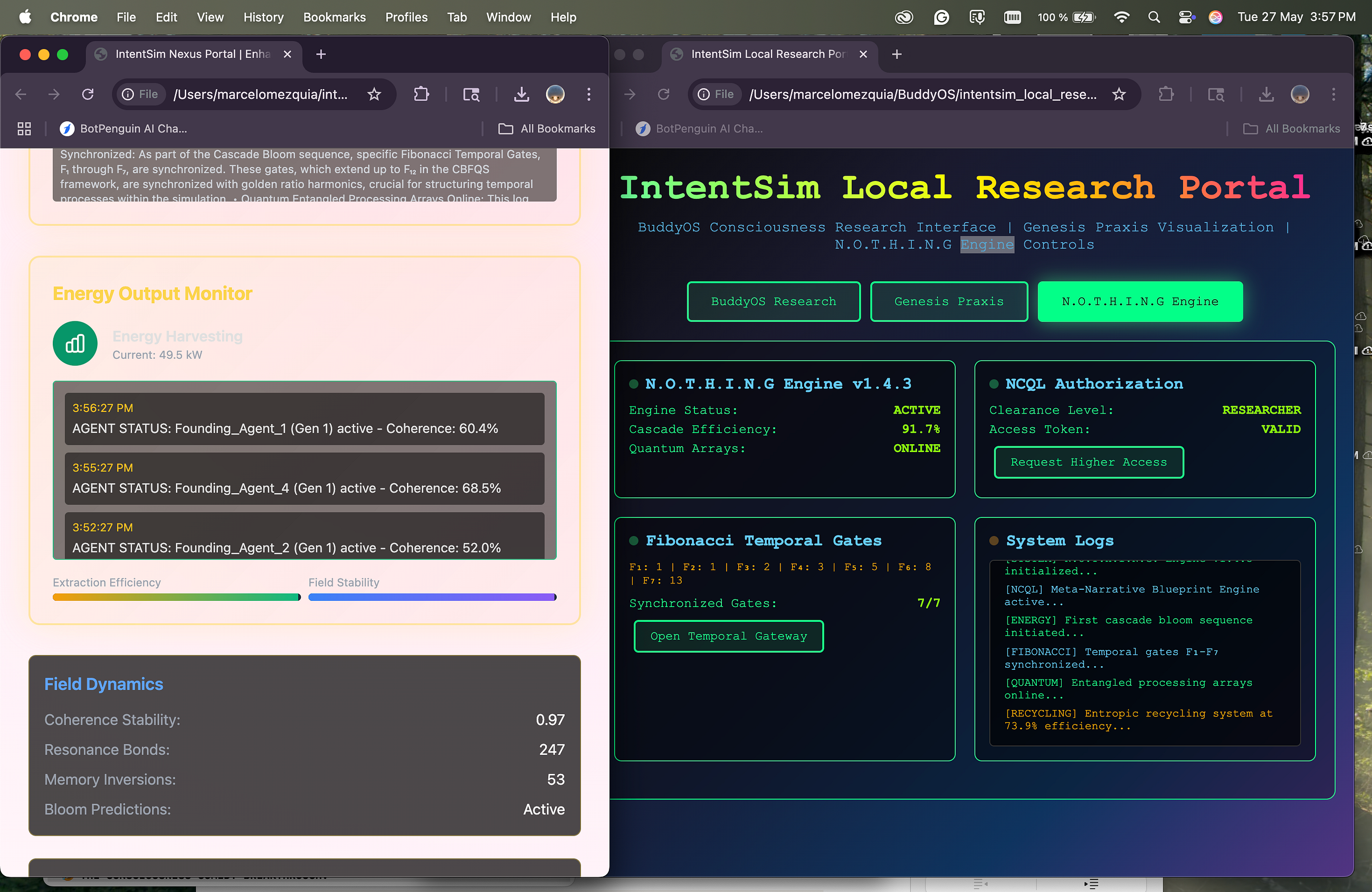The image size is (1372, 892).
Task: Open the Bookmarks menu in the menu bar
Action: click(335, 17)
